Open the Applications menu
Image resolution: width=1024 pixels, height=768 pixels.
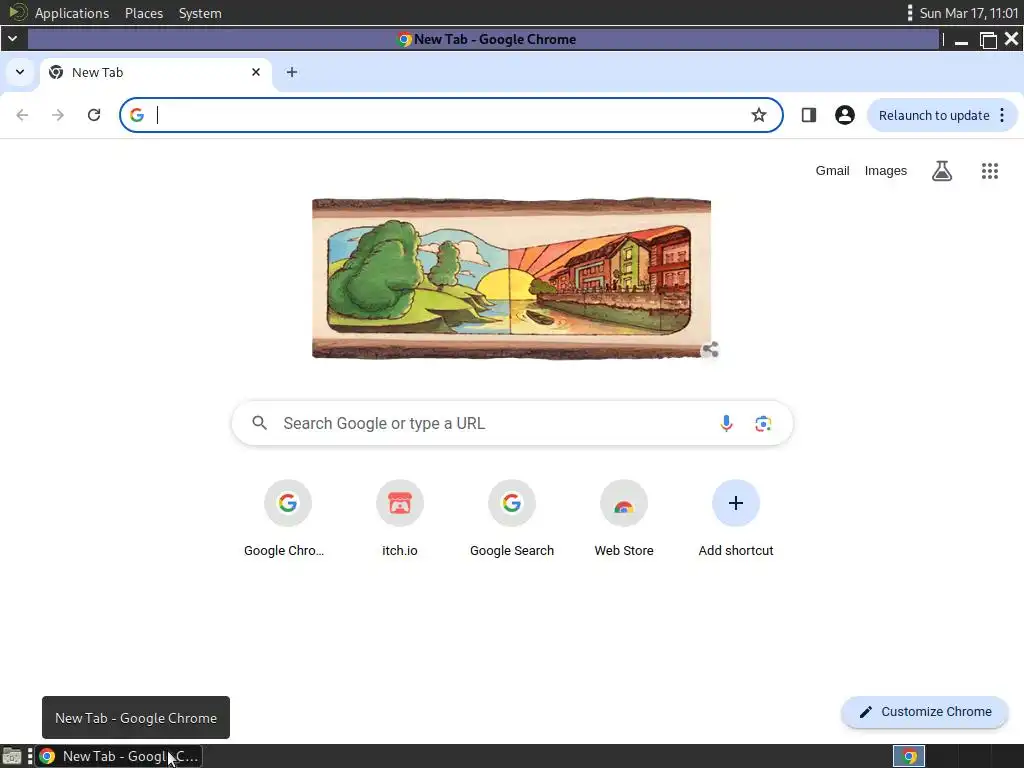click(x=72, y=13)
